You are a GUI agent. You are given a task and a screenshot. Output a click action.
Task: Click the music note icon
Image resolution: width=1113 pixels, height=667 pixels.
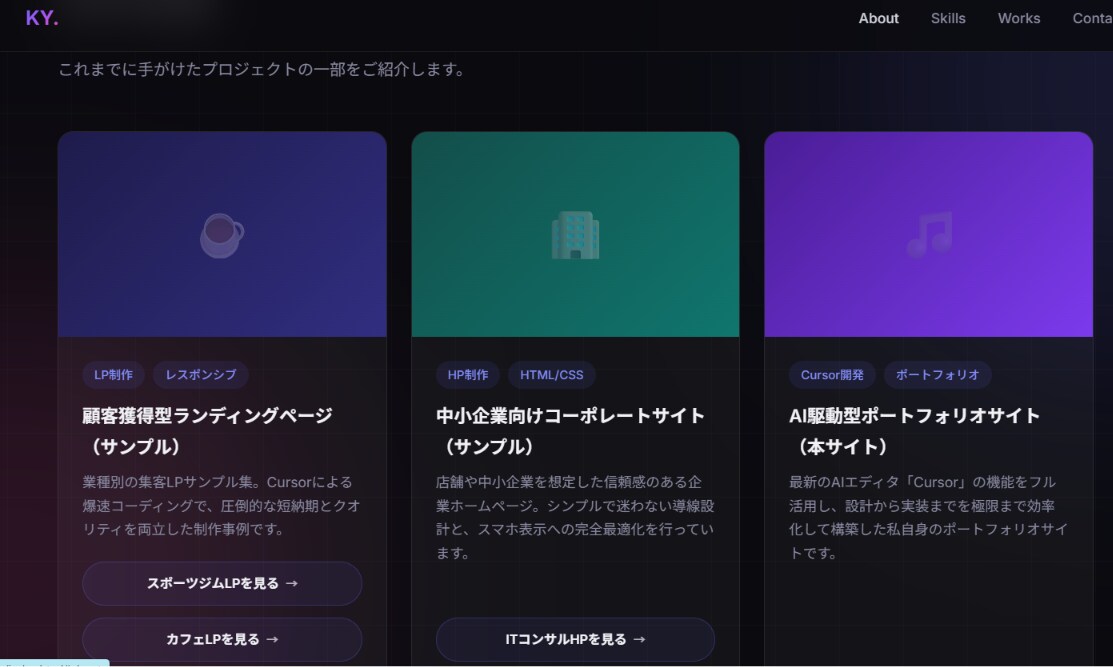click(x=929, y=233)
